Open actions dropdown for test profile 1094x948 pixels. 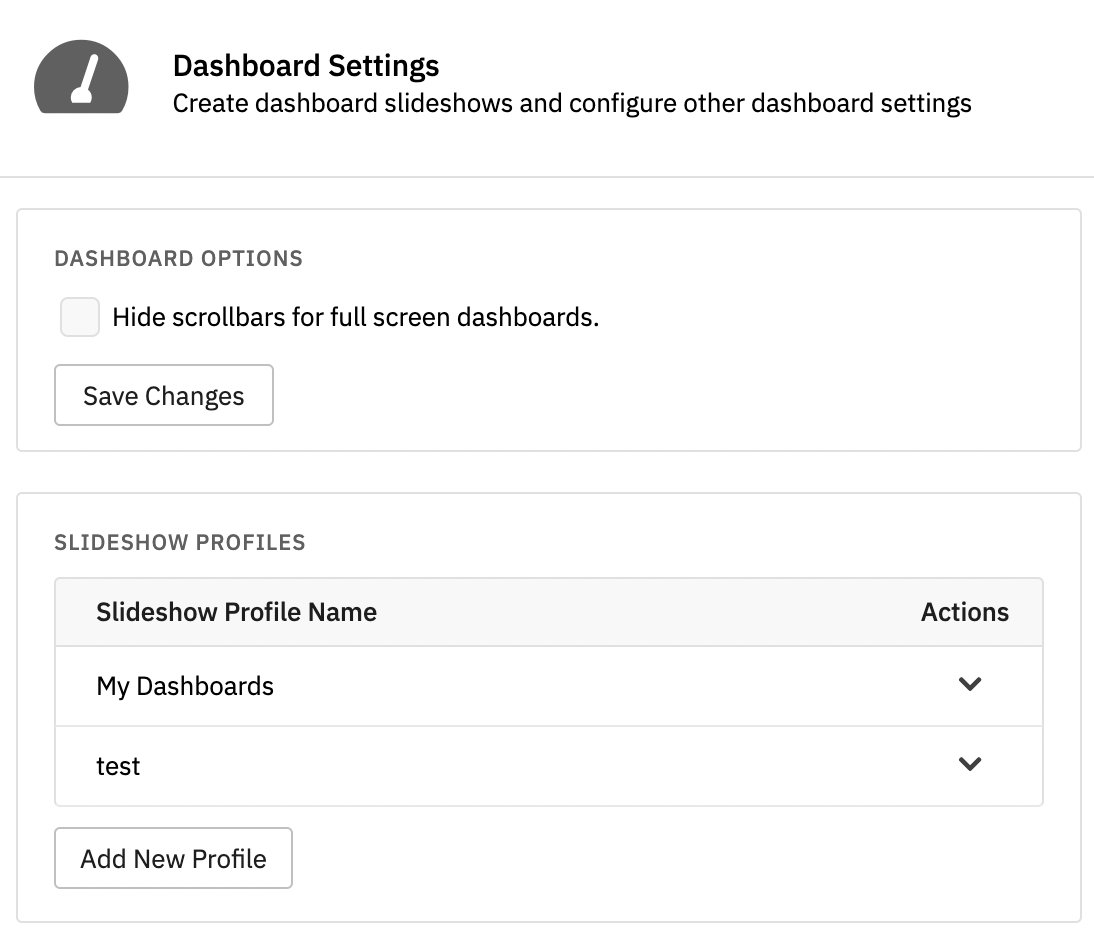click(x=970, y=765)
